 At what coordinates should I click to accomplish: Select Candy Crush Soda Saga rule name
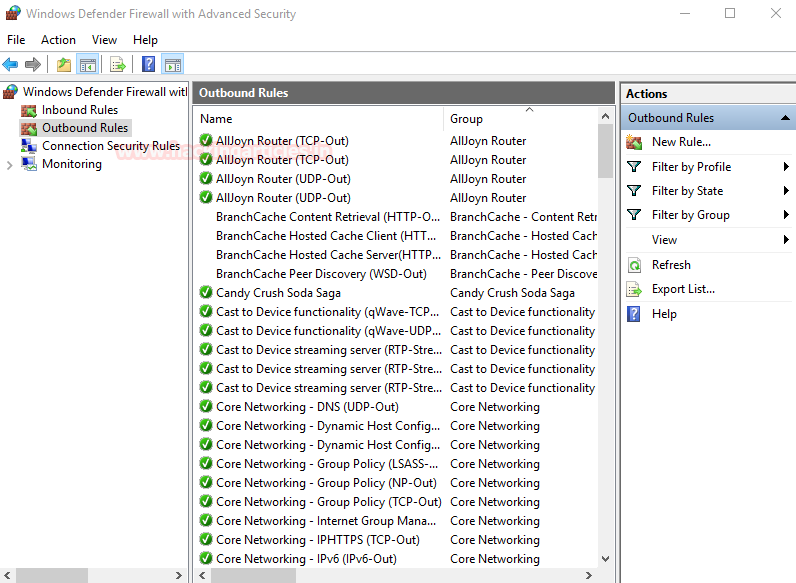click(278, 293)
